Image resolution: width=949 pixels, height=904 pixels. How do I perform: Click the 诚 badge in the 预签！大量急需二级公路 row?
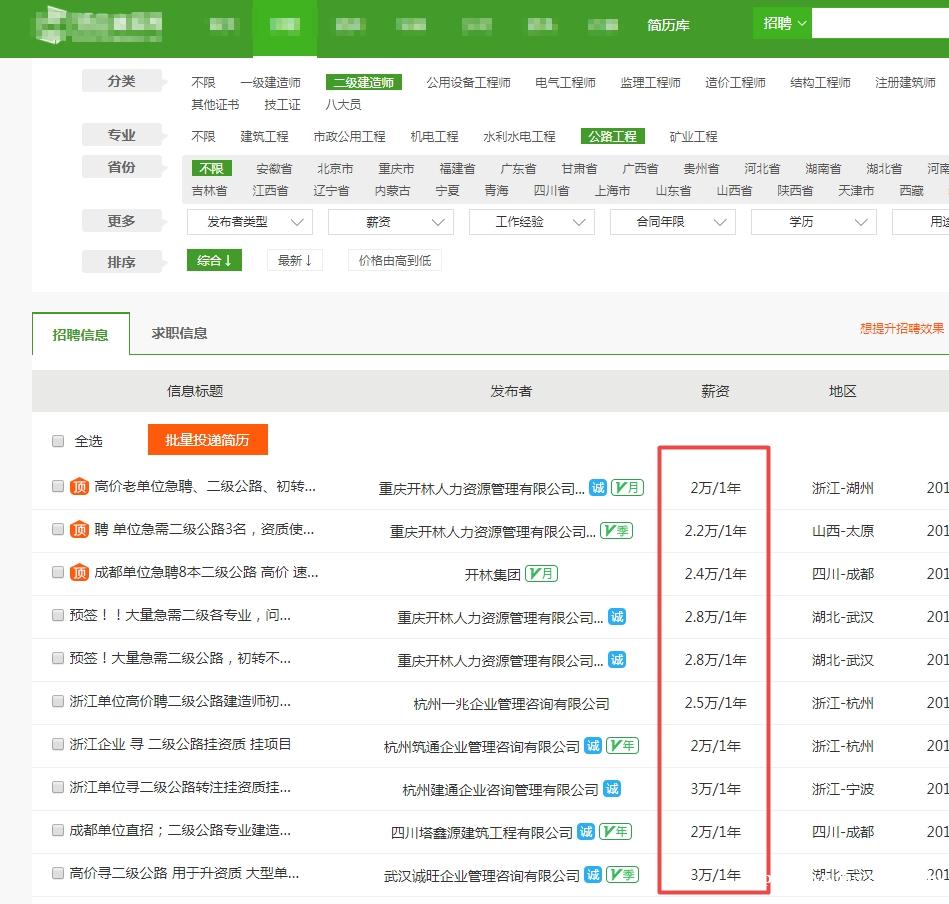[x=617, y=660]
